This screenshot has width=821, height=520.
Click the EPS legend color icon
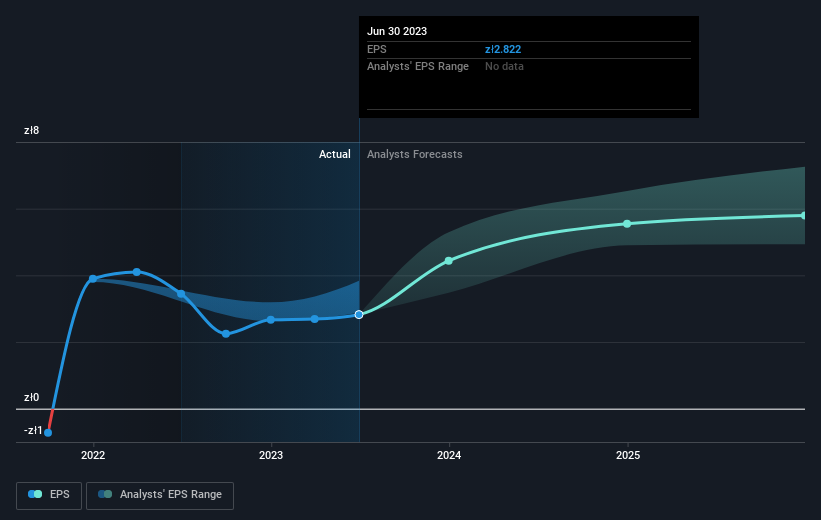(x=35, y=494)
